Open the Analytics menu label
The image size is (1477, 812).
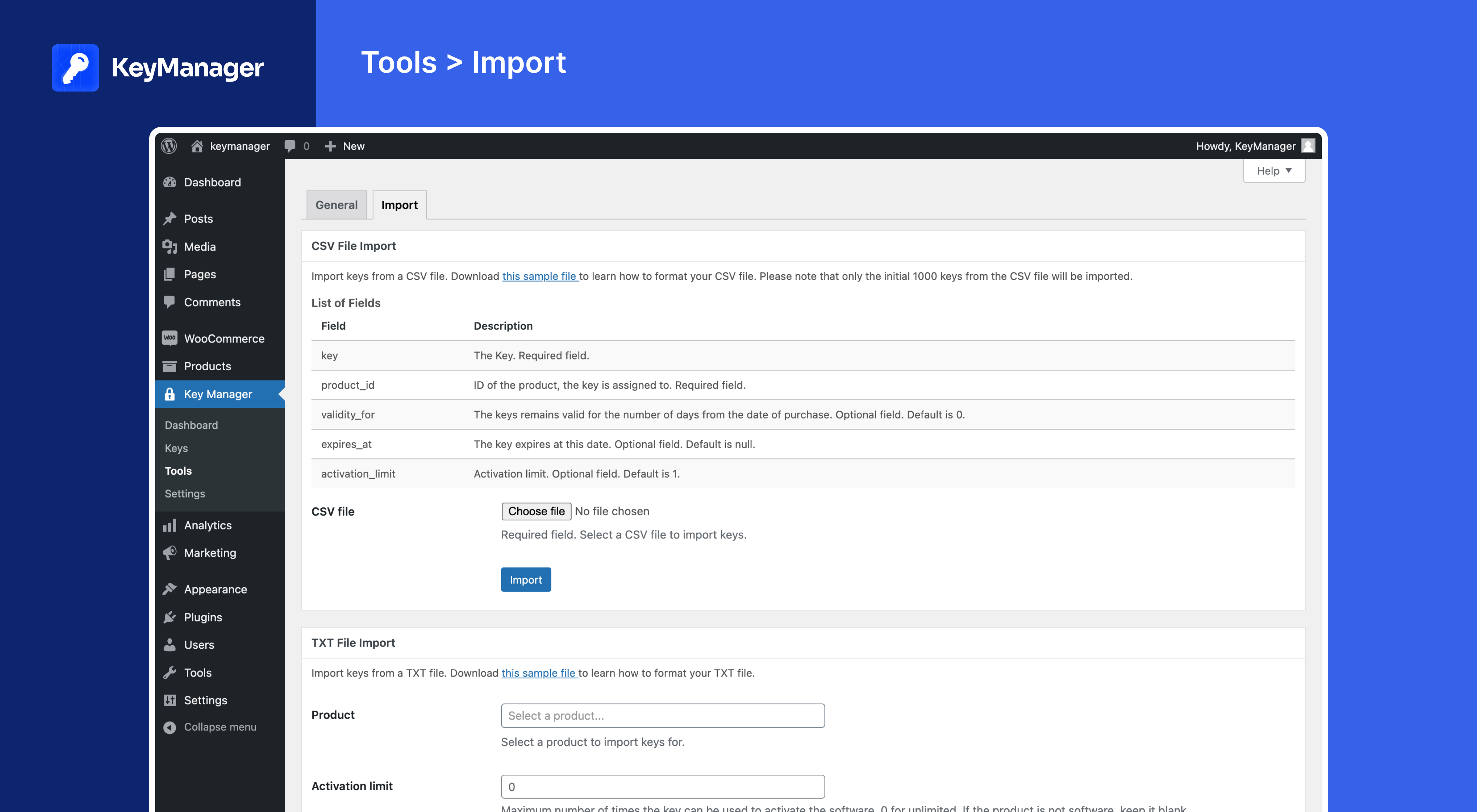tap(208, 526)
